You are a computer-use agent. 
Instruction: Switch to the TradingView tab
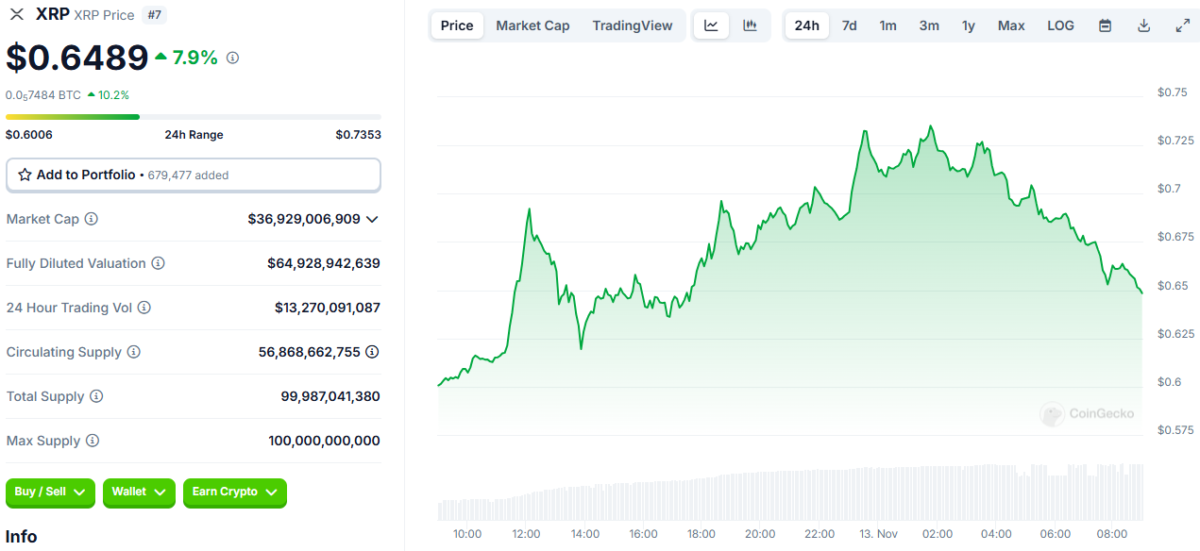[x=632, y=26]
